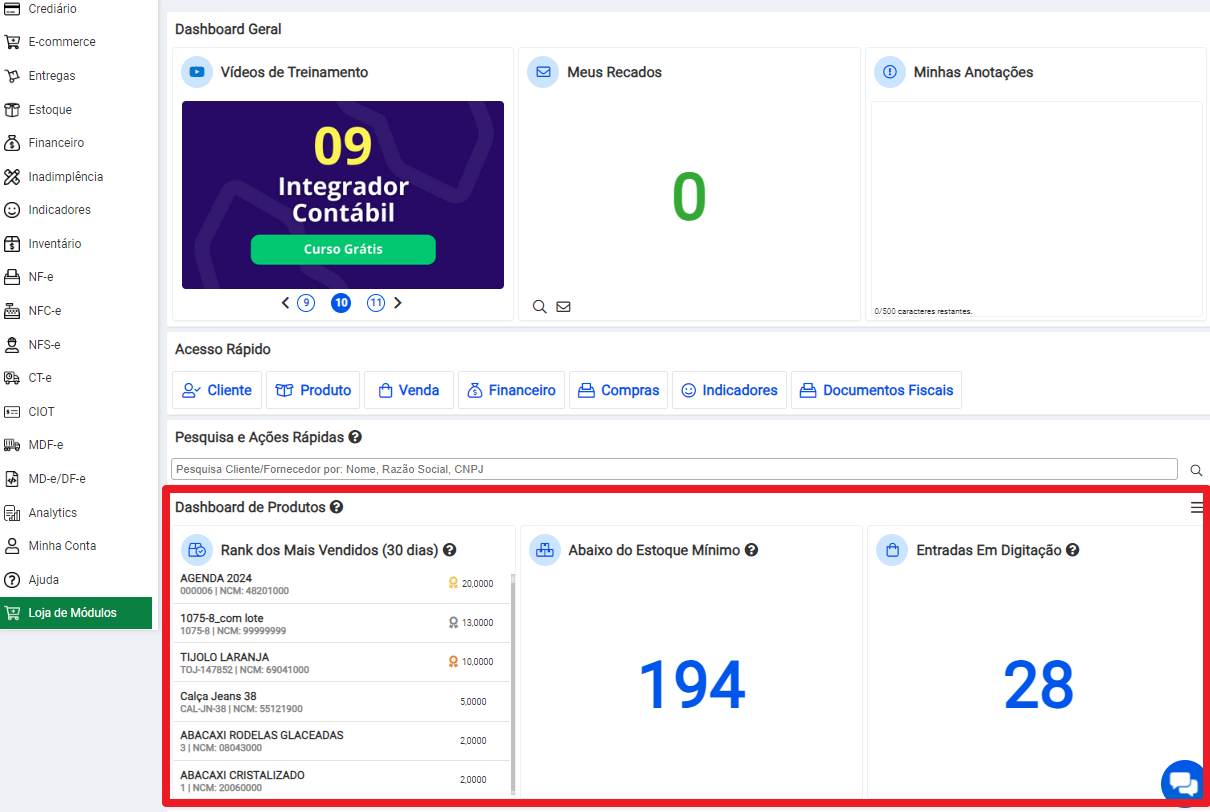Open the Dashboard de Produtos hamburger menu
Image resolution: width=1210 pixels, height=812 pixels.
tap(1197, 508)
